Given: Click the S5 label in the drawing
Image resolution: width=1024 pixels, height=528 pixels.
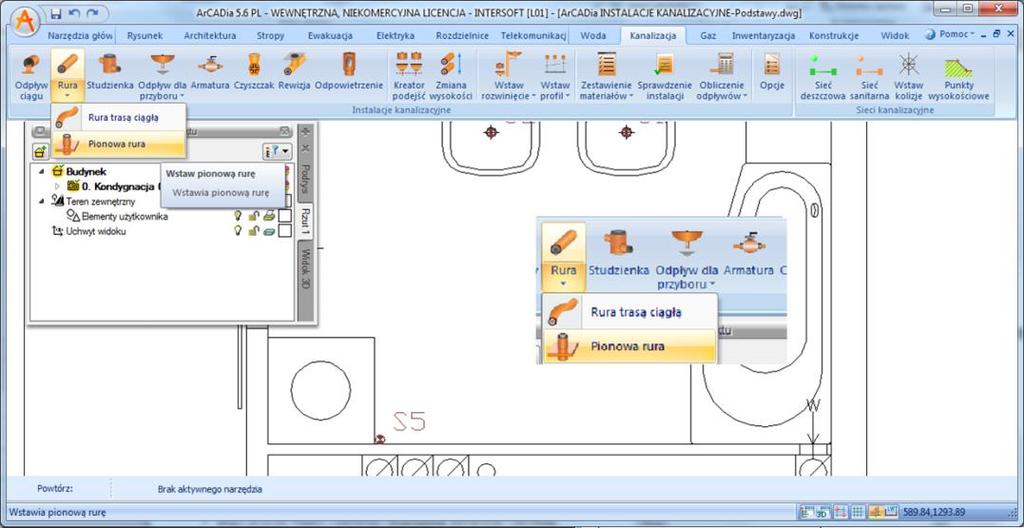Looking at the screenshot, I should [410, 422].
